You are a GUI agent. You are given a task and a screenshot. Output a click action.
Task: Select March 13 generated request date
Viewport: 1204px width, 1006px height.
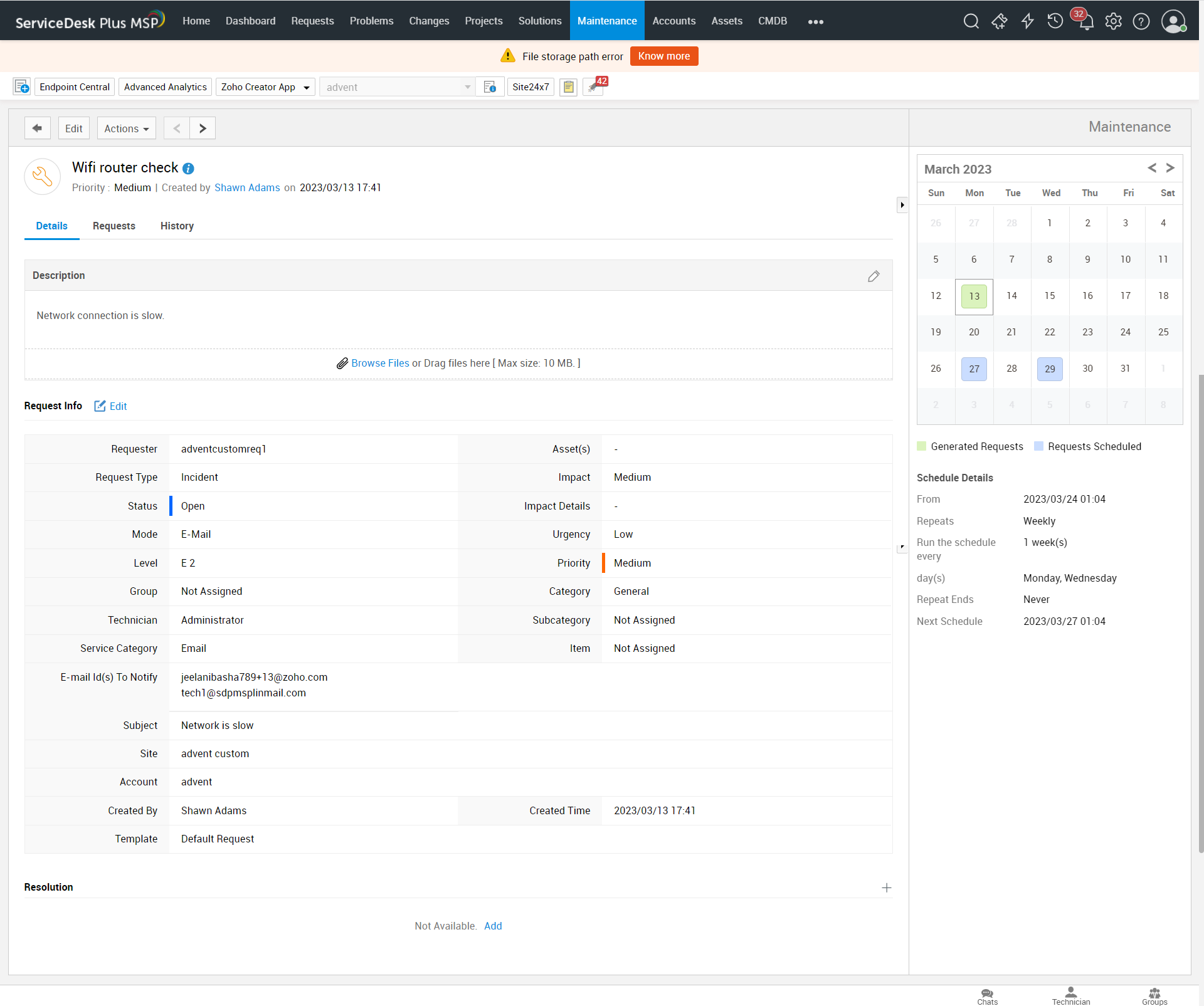pyautogui.click(x=974, y=296)
